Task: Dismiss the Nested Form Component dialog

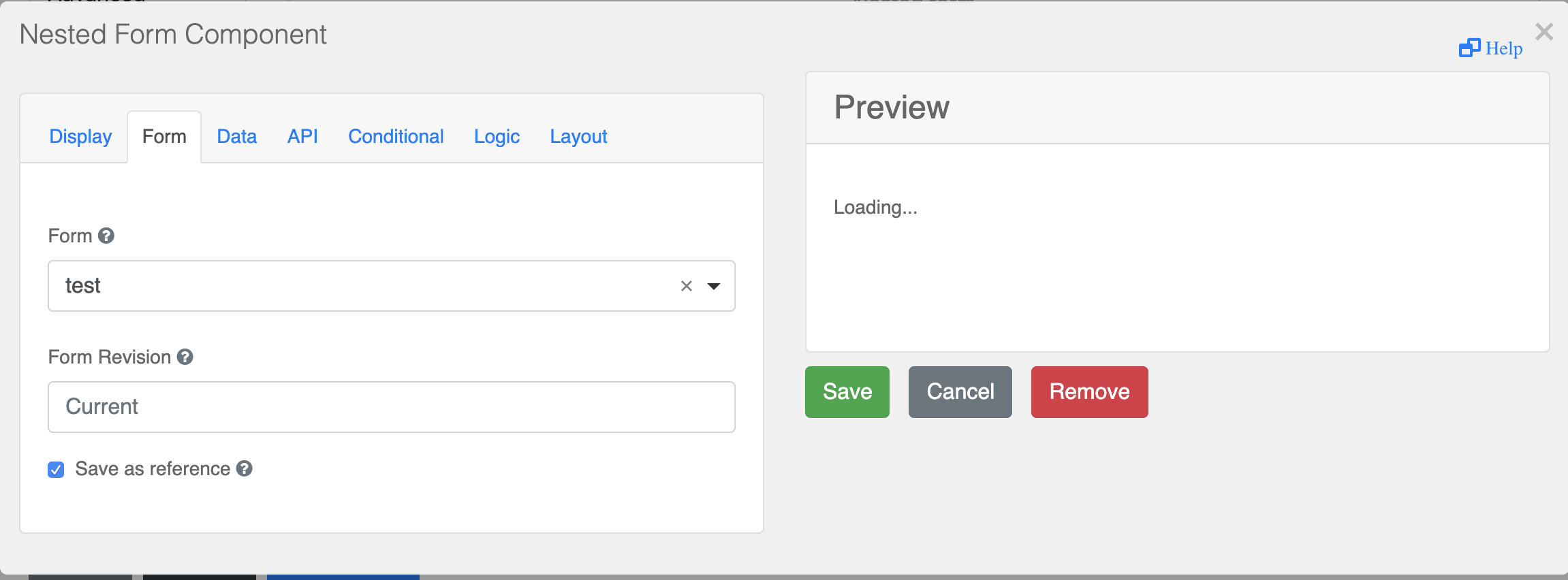Action: click(x=1545, y=31)
